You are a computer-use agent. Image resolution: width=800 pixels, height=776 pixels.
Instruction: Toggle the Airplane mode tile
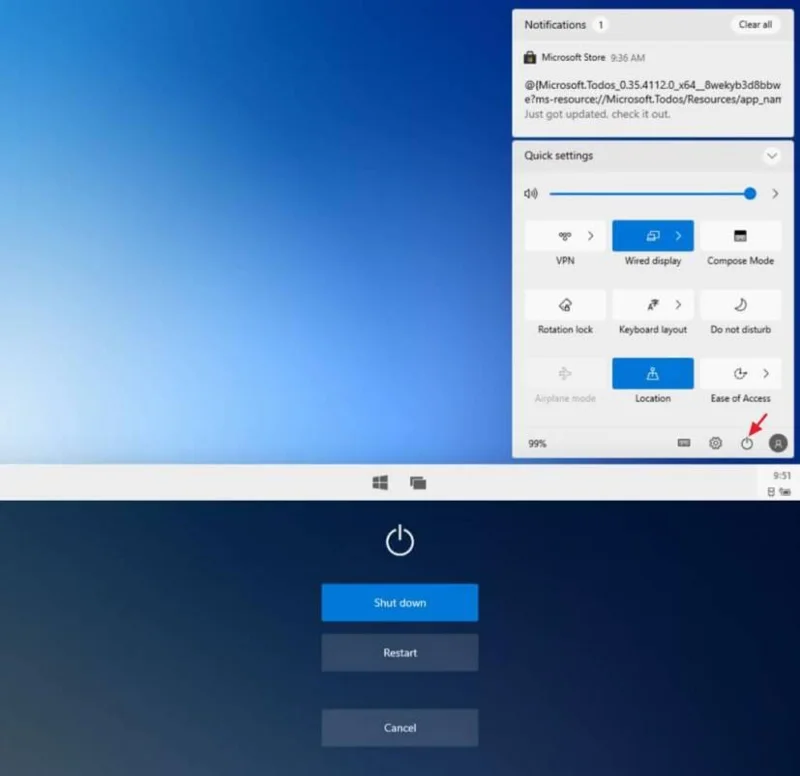pyautogui.click(x=565, y=373)
